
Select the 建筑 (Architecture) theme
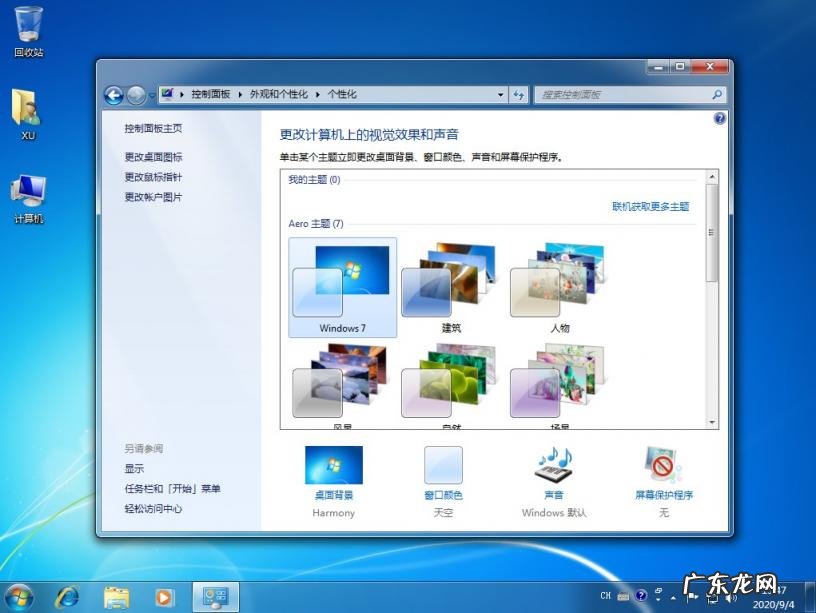tap(451, 287)
